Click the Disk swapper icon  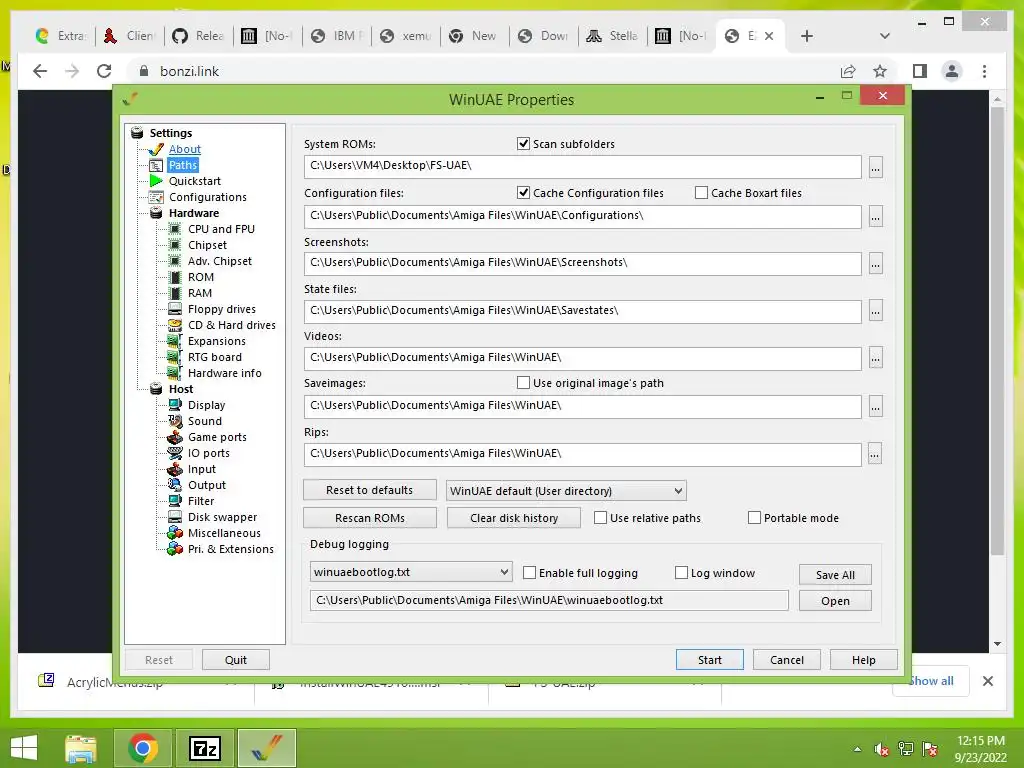point(175,517)
